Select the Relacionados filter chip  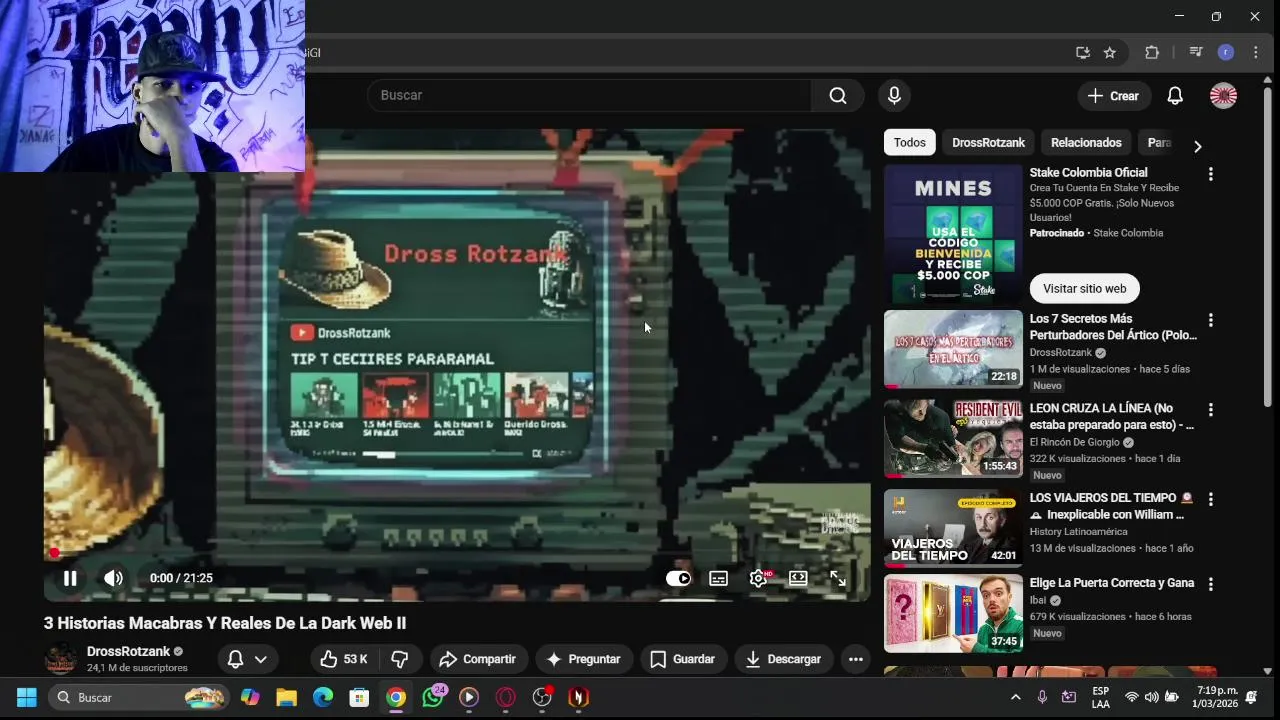point(1086,142)
